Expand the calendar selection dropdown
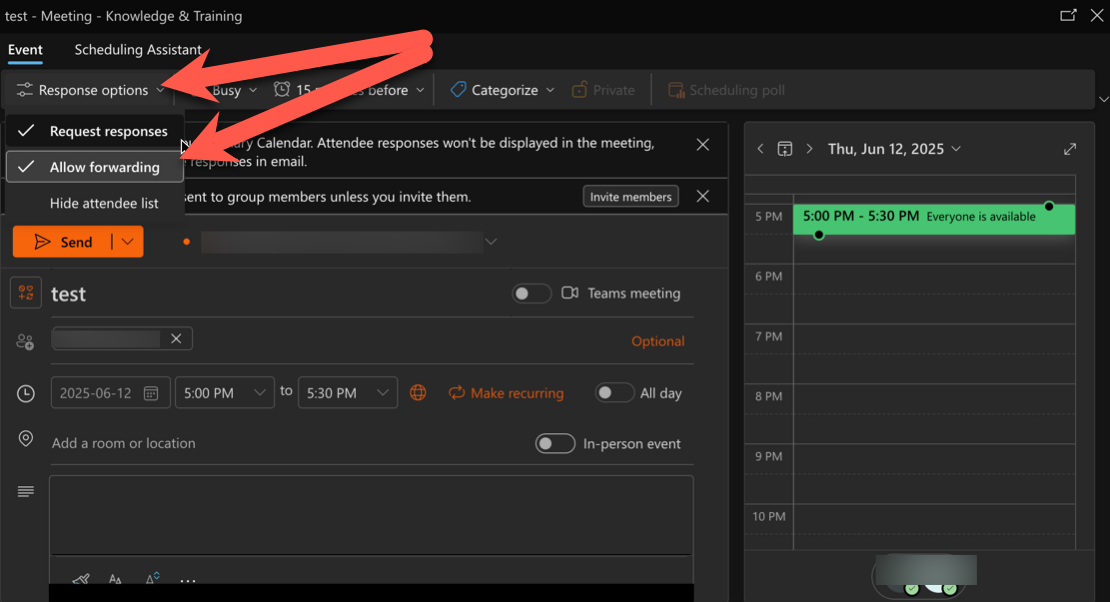Screen dimensions: 1110x602 coord(491,242)
